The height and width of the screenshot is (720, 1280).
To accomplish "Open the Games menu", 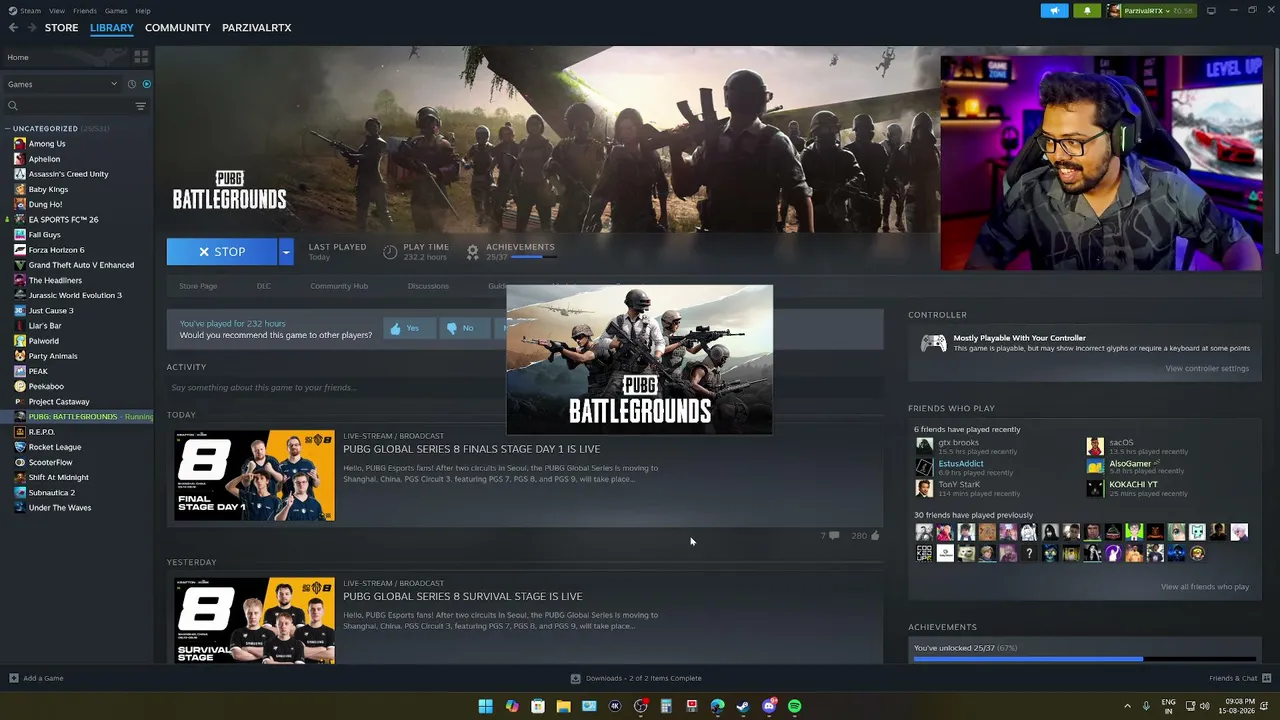I will [x=116, y=11].
